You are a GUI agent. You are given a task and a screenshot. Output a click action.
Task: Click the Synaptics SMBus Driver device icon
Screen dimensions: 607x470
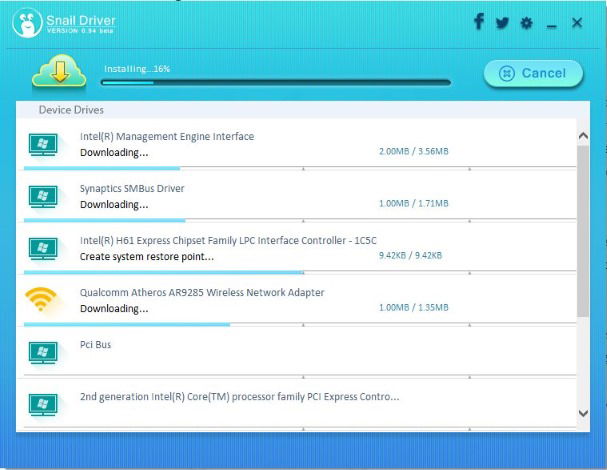pos(43,197)
